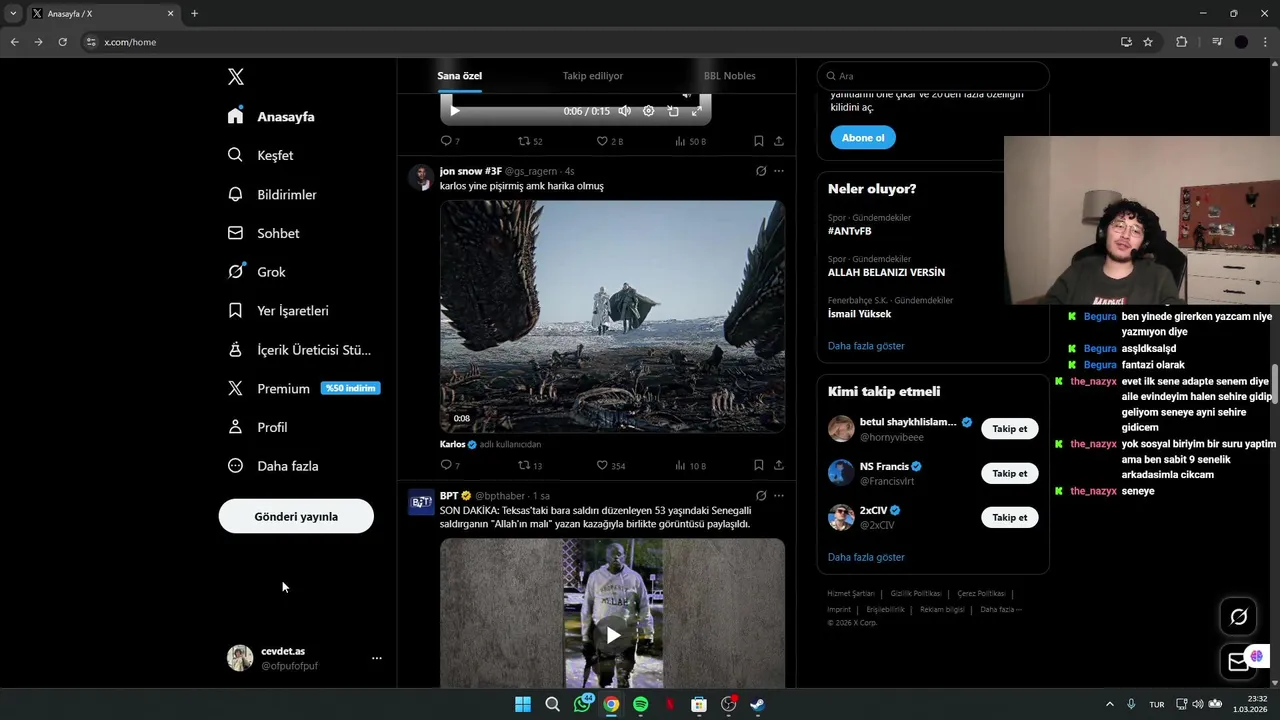The height and width of the screenshot is (720, 1280).
Task: Toggle picture-in-picture on top video
Action: click(673, 111)
